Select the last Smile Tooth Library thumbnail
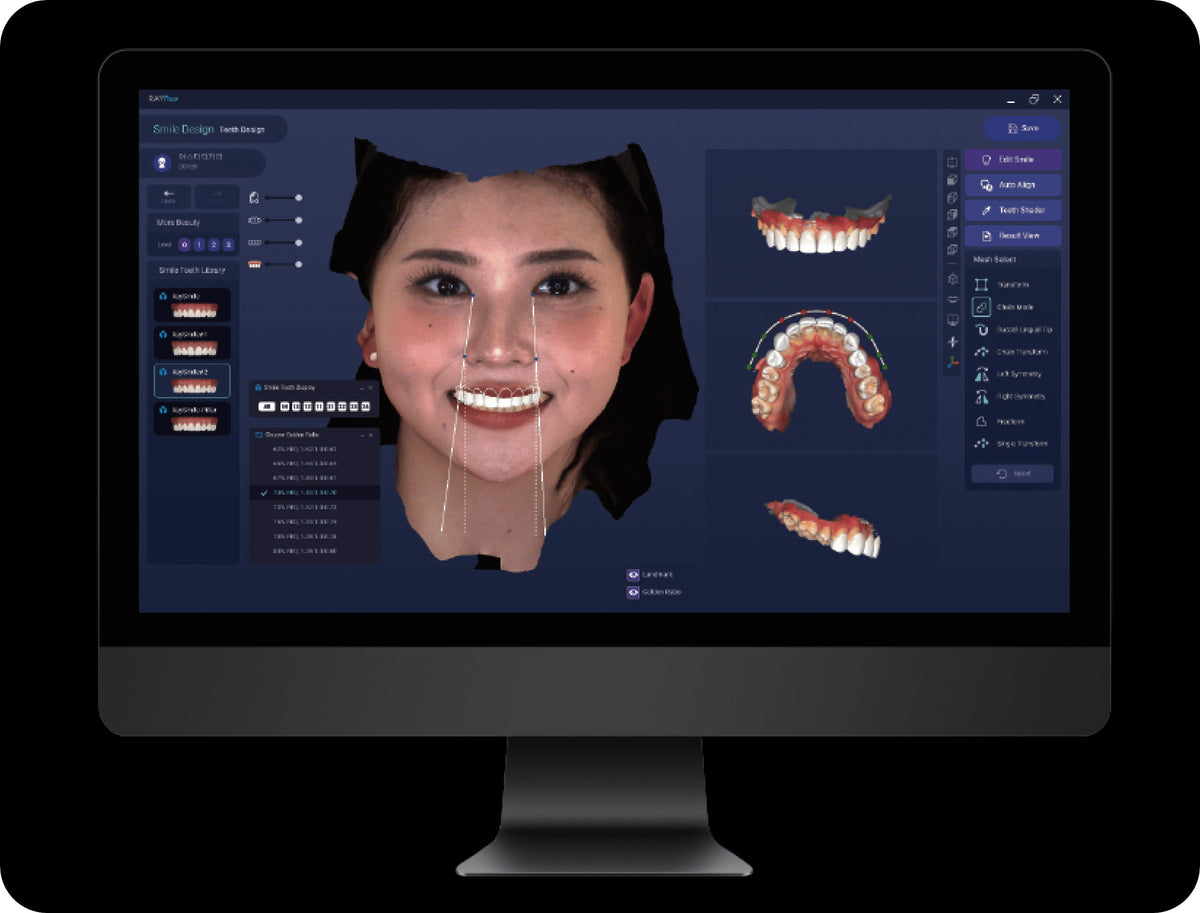The height and width of the screenshot is (913, 1200). click(192, 418)
